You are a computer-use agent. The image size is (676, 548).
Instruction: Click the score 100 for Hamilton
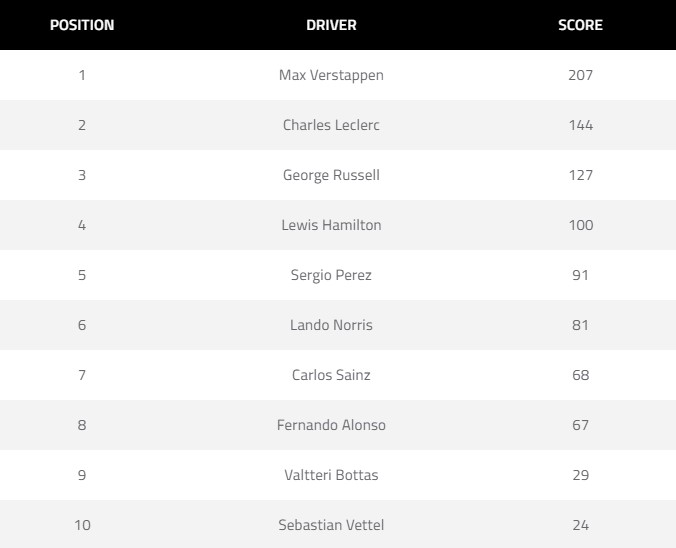(580, 225)
